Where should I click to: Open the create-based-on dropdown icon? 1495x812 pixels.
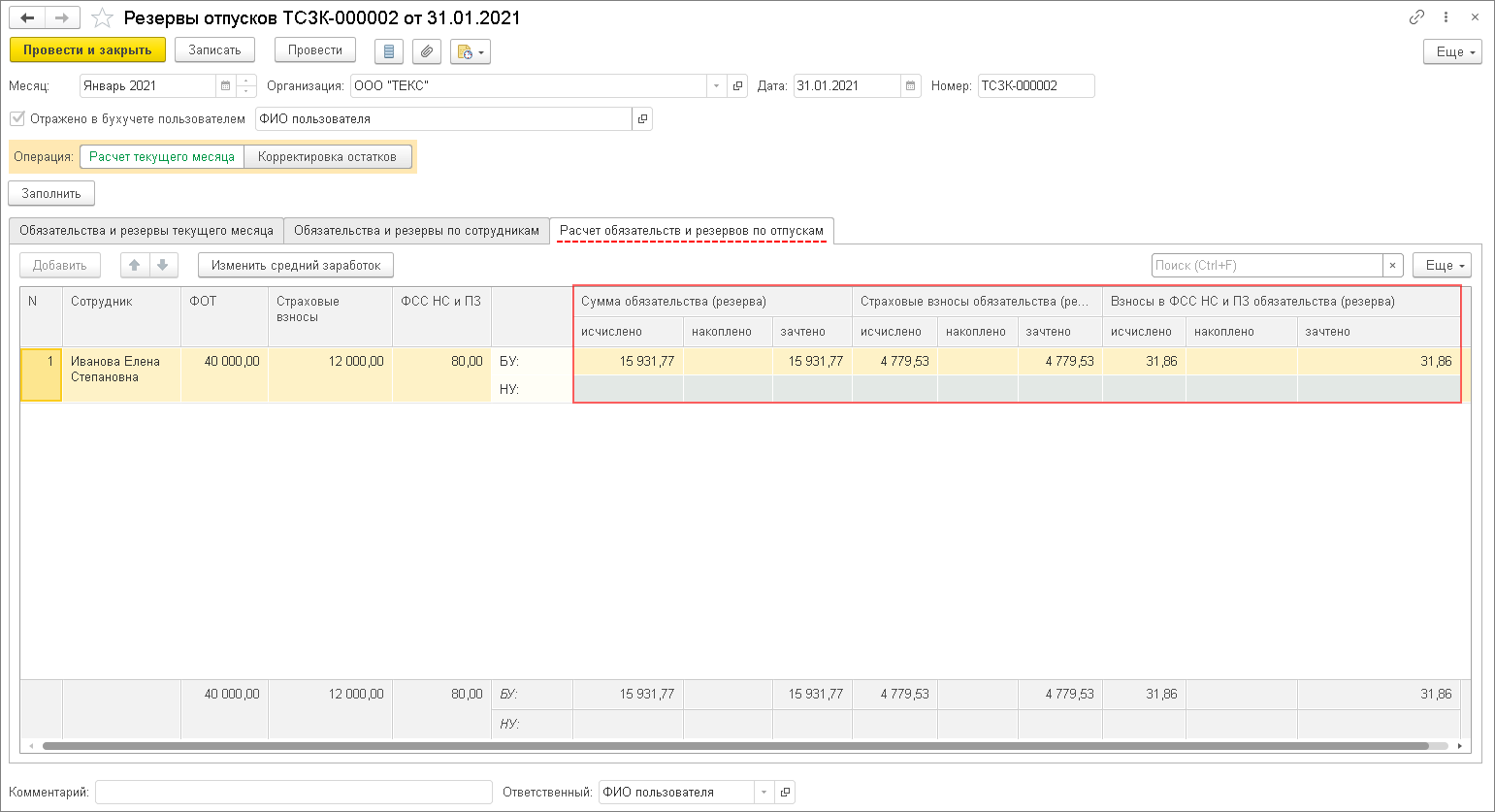click(471, 51)
